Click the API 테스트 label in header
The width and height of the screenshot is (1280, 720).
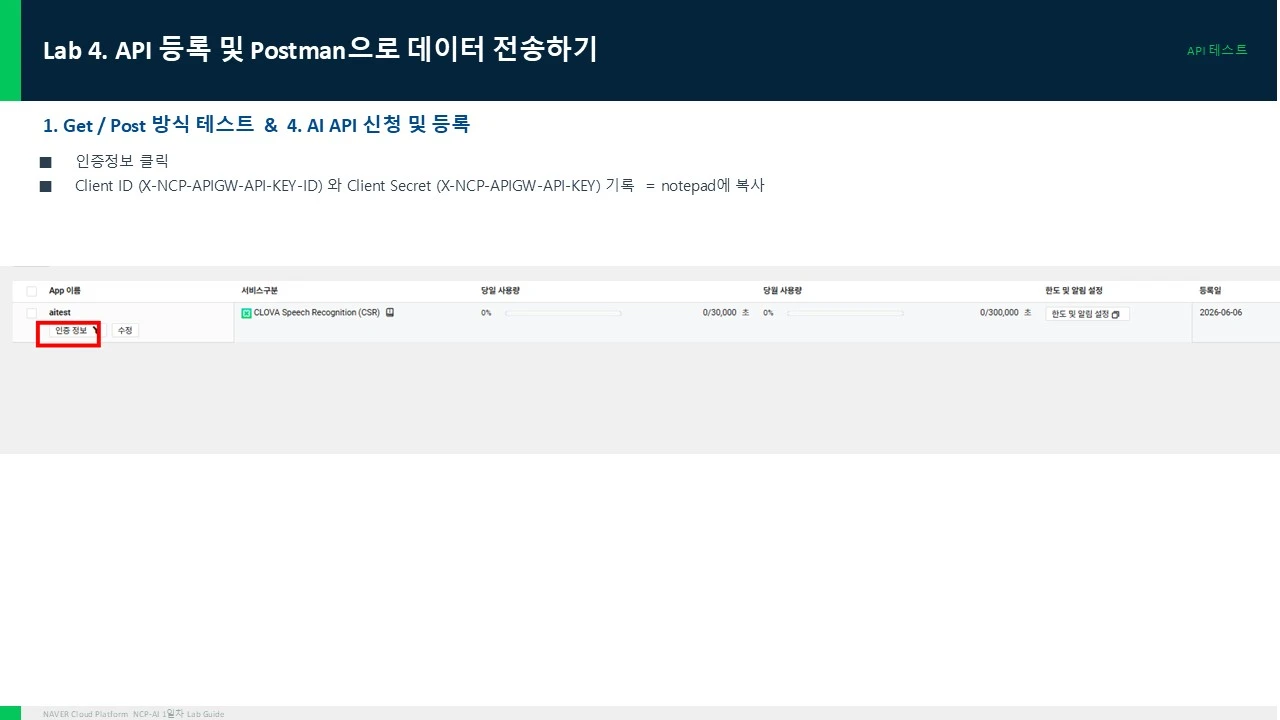point(1217,50)
